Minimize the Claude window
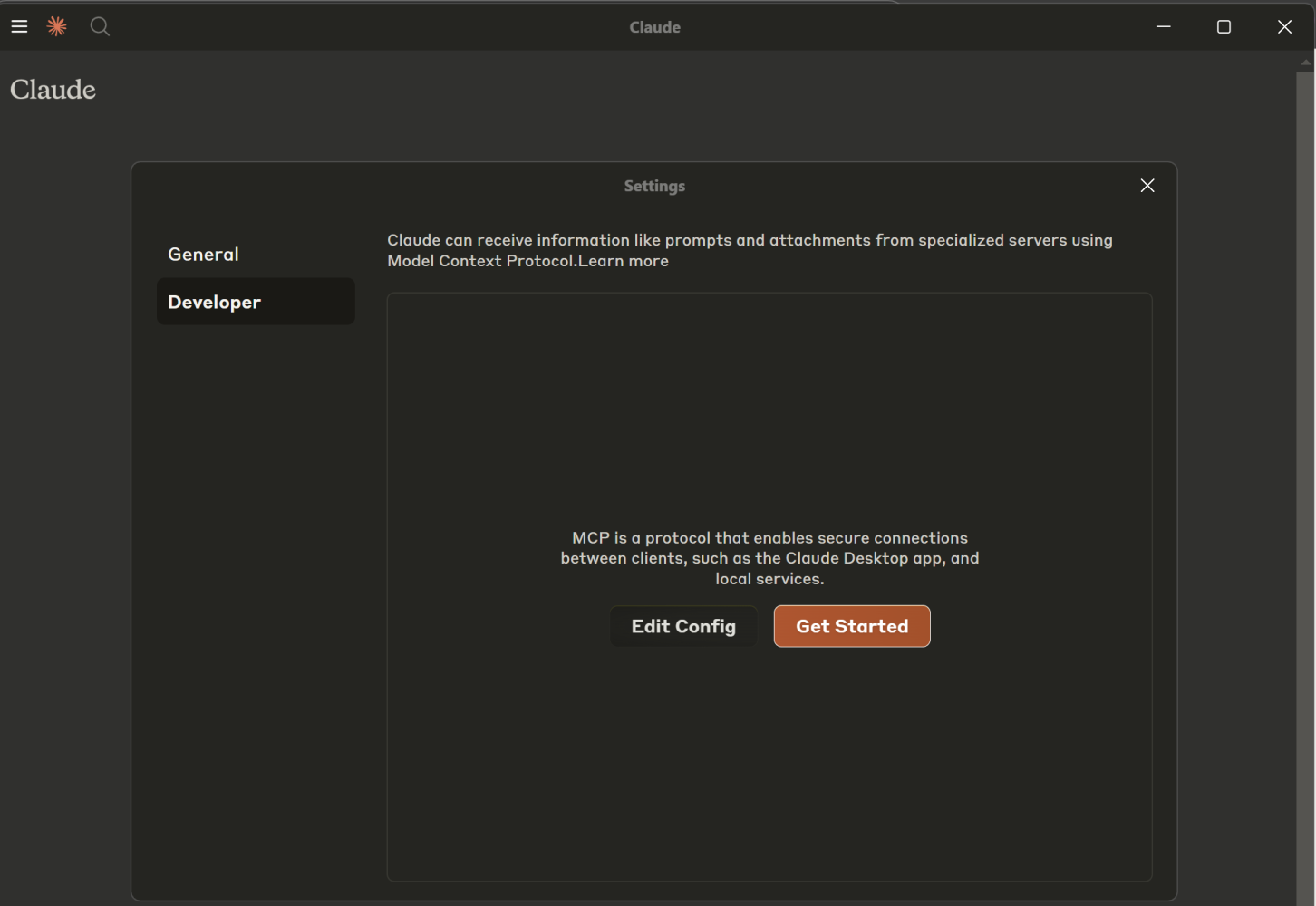Image resolution: width=1316 pixels, height=906 pixels. (1164, 27)
